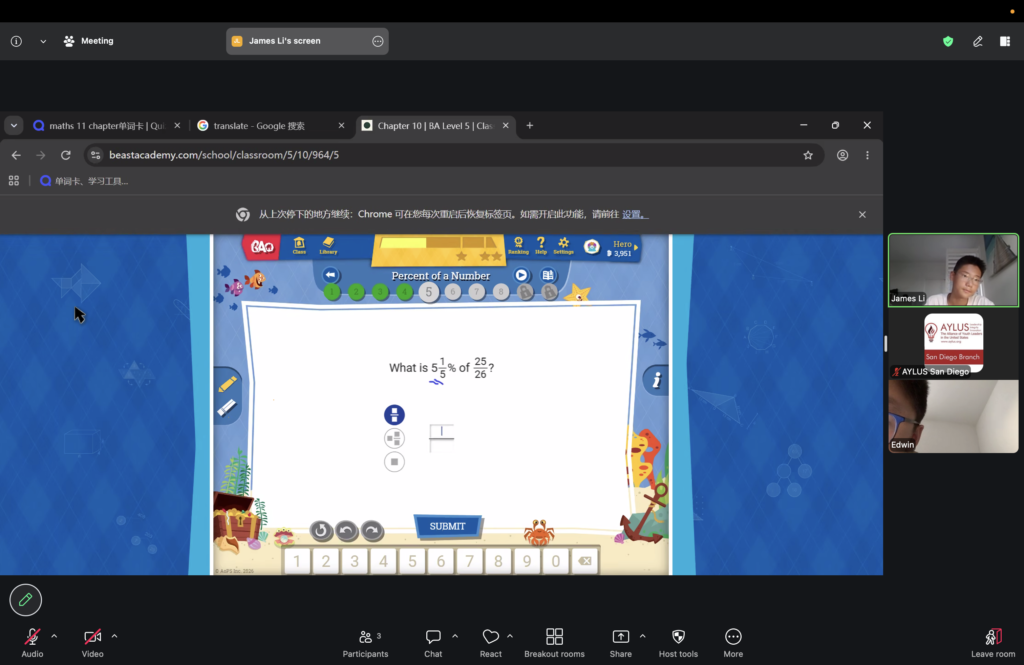Expand the Audio options arrow
The image size is (1024, 665).
54,636
